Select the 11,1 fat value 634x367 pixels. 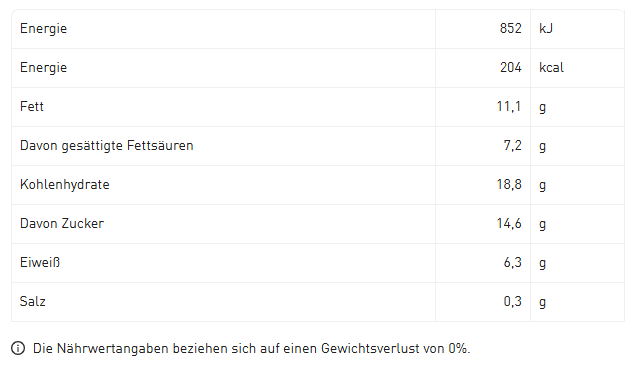coord(509,106)
